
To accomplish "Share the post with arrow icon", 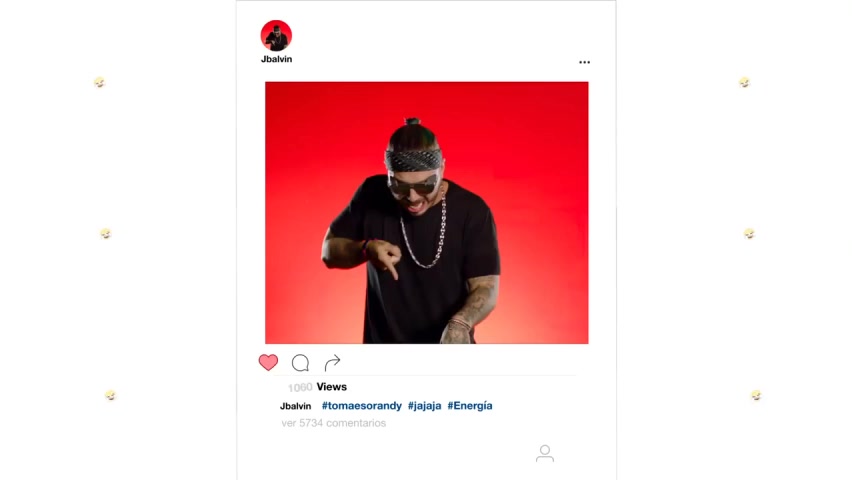I will pos(332,362).
